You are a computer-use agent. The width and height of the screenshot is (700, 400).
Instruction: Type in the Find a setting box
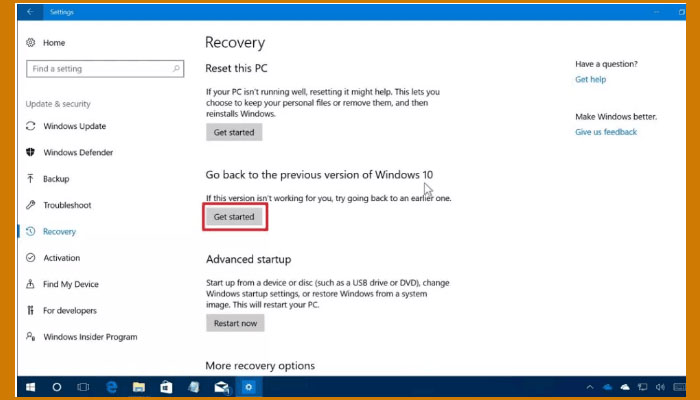(x=95, y=69)
